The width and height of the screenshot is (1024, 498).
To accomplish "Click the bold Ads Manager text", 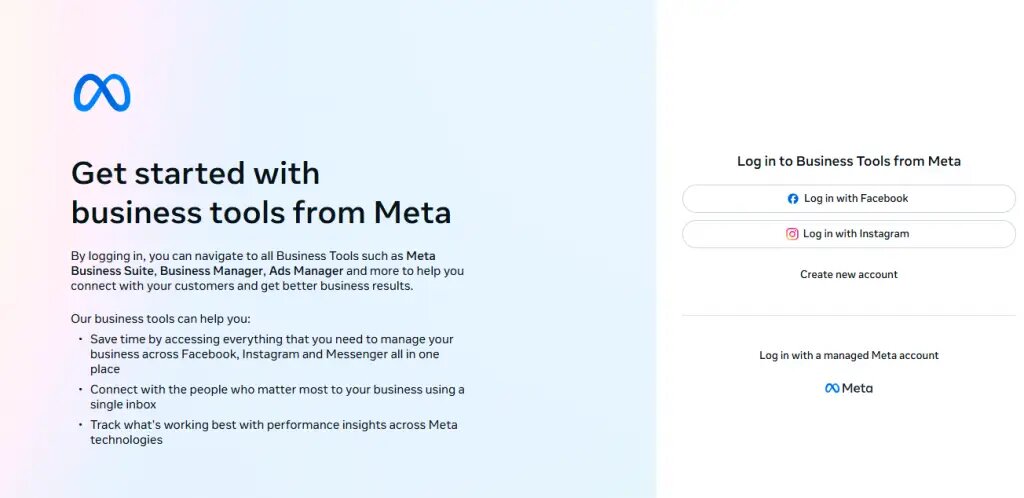I will [306, 271].
